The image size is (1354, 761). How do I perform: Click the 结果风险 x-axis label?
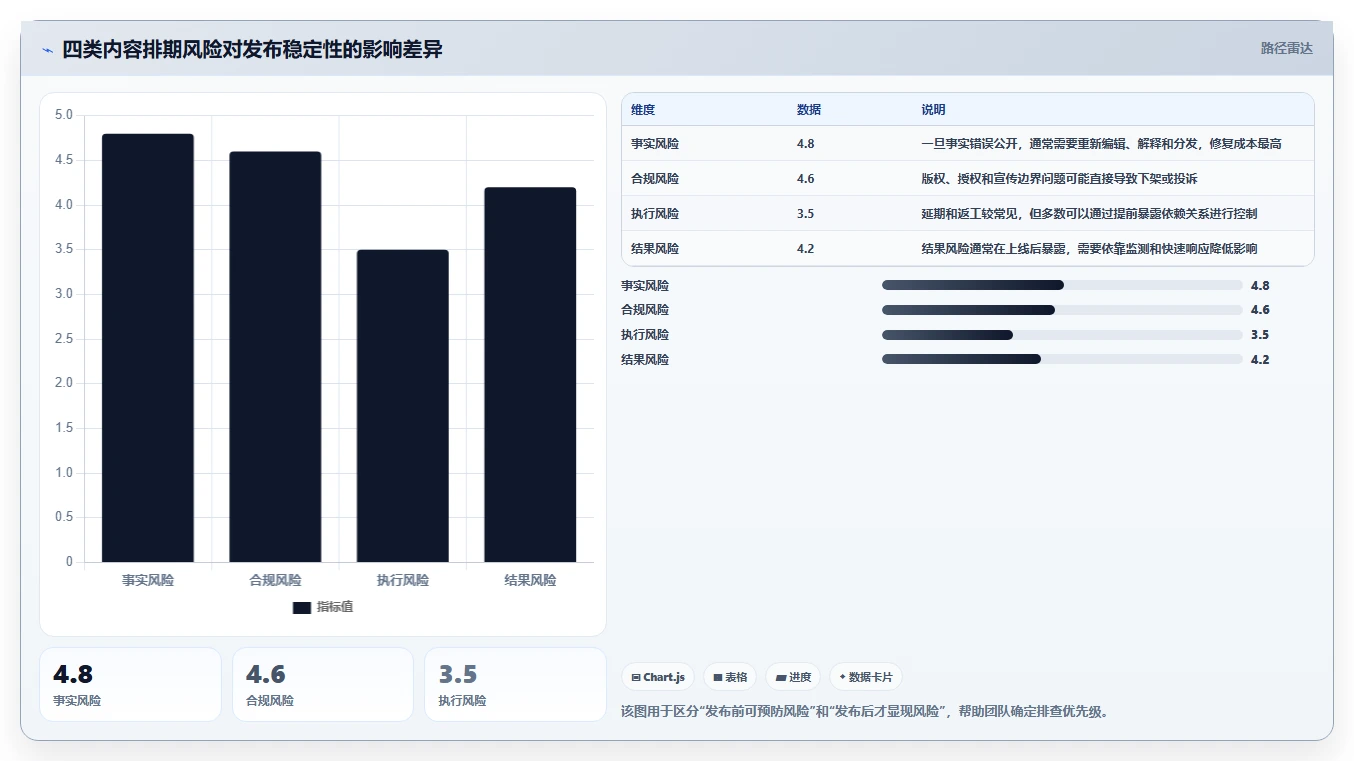[x=530, y=580]
